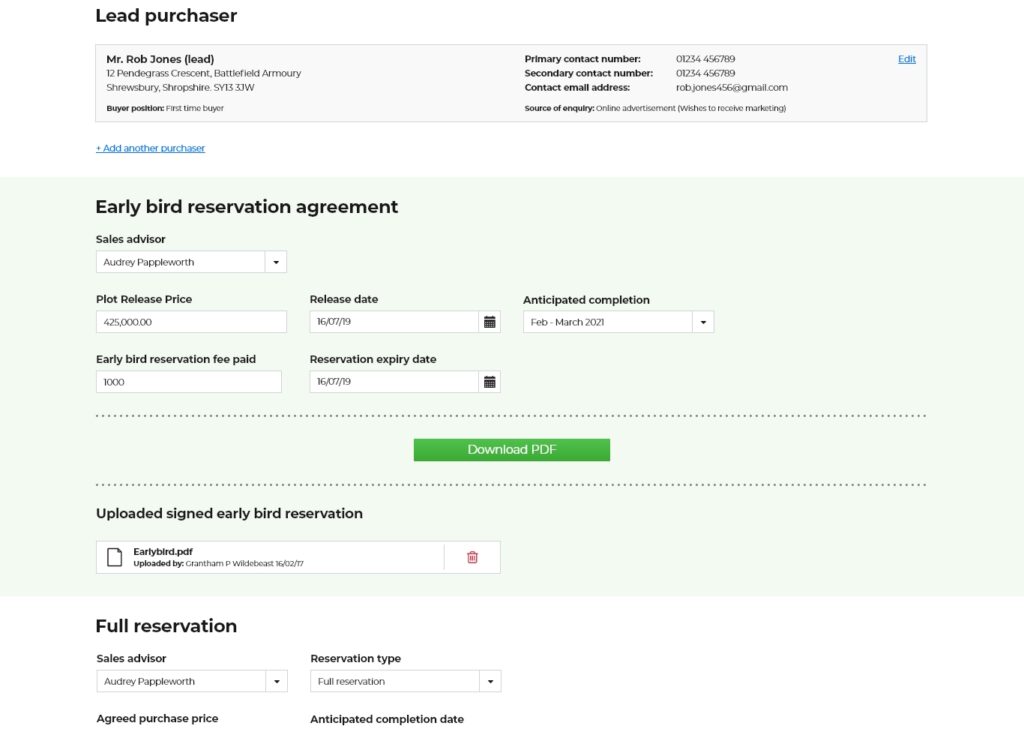Click the Download PDF button
Screen dimensions: 1024x729
[511, 450]
